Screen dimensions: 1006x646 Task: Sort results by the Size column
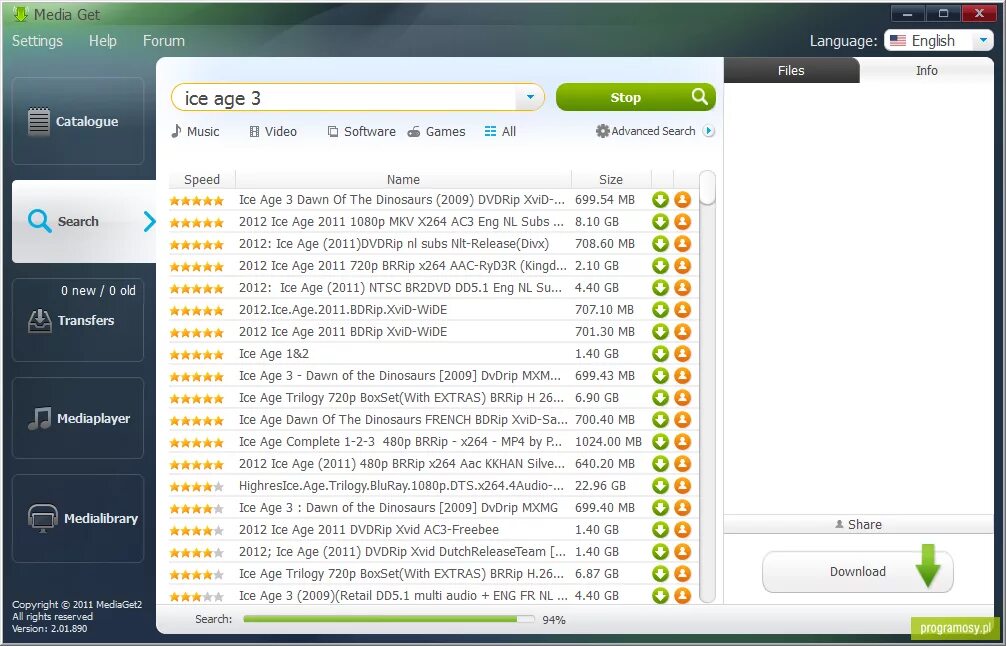pos(611,180)
